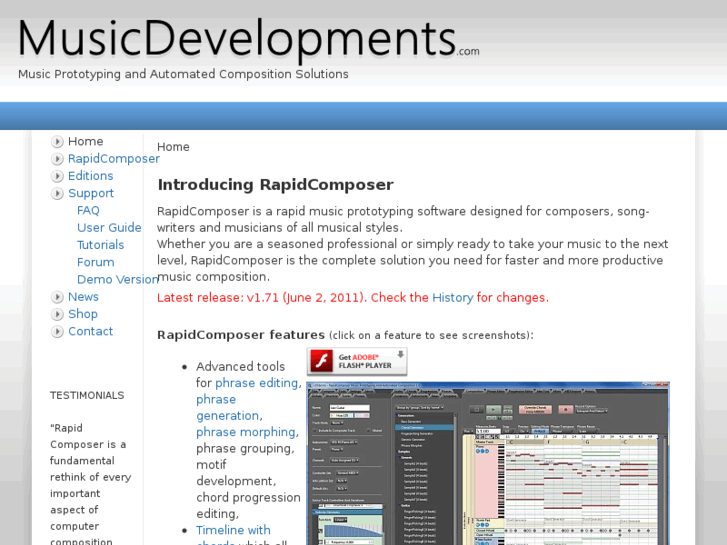Visit the Forum from the sidebar
This screenshot has width=727, height=545.
95,262
